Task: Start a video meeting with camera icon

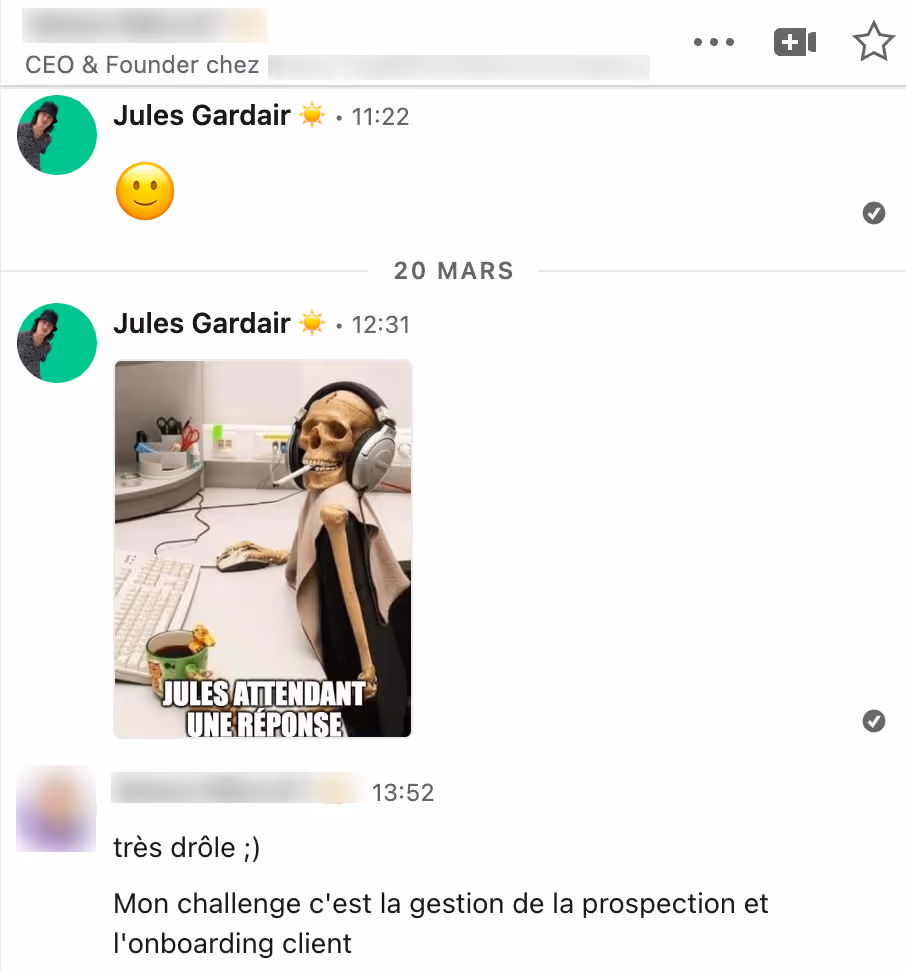Action: tap(795, 42)
